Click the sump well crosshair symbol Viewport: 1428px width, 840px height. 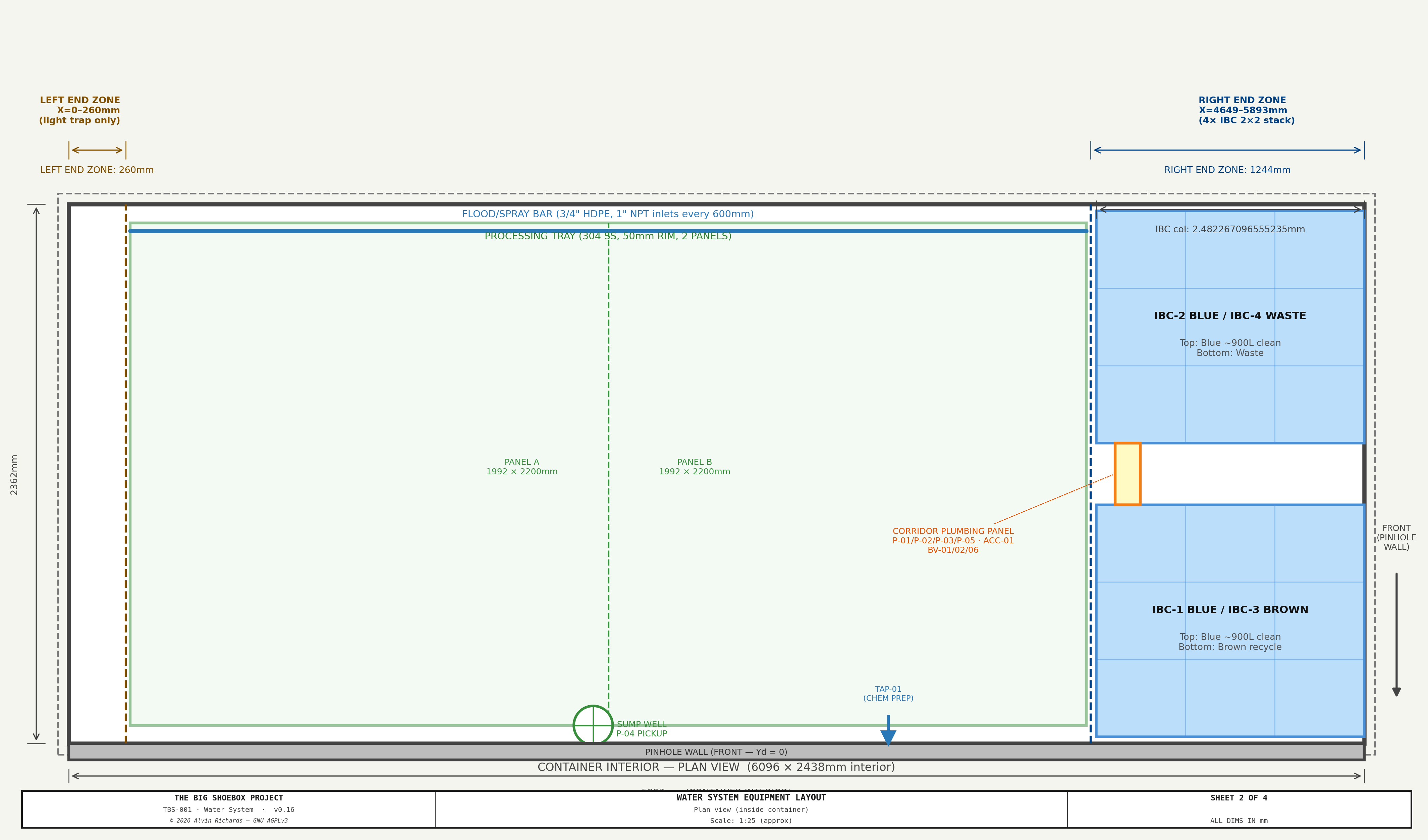593,725
